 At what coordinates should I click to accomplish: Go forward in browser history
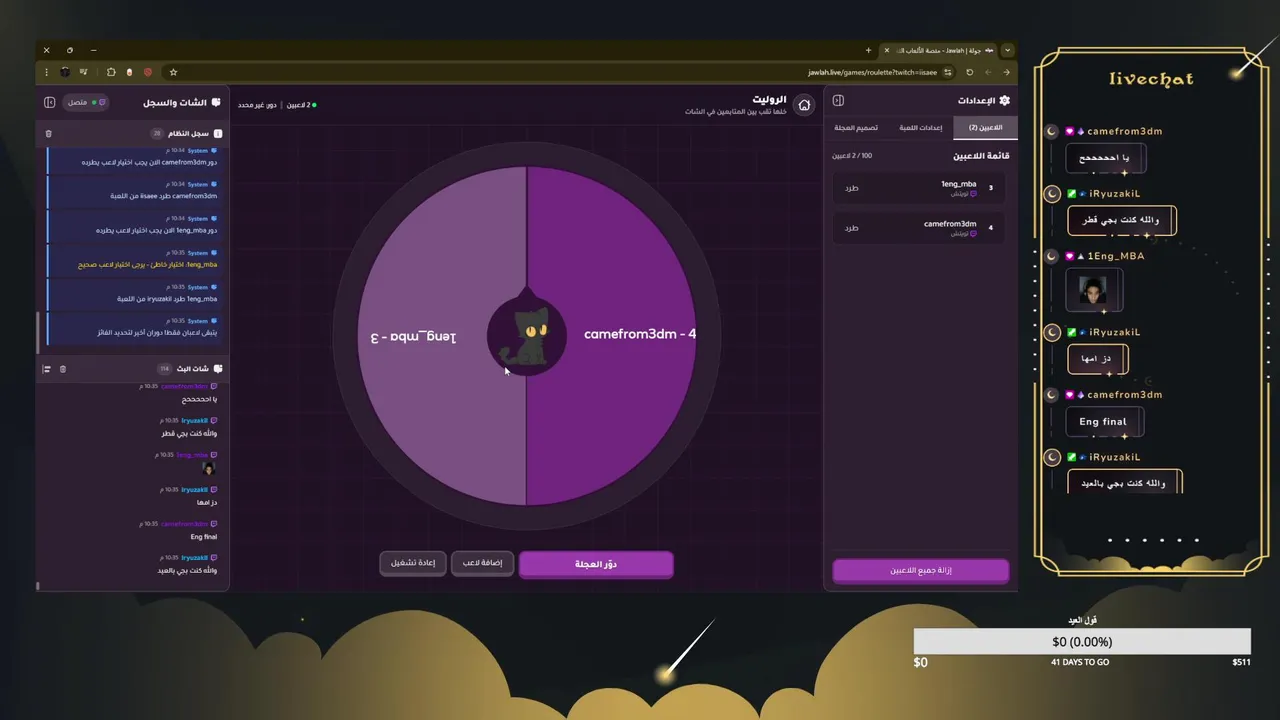pos(988,72)
